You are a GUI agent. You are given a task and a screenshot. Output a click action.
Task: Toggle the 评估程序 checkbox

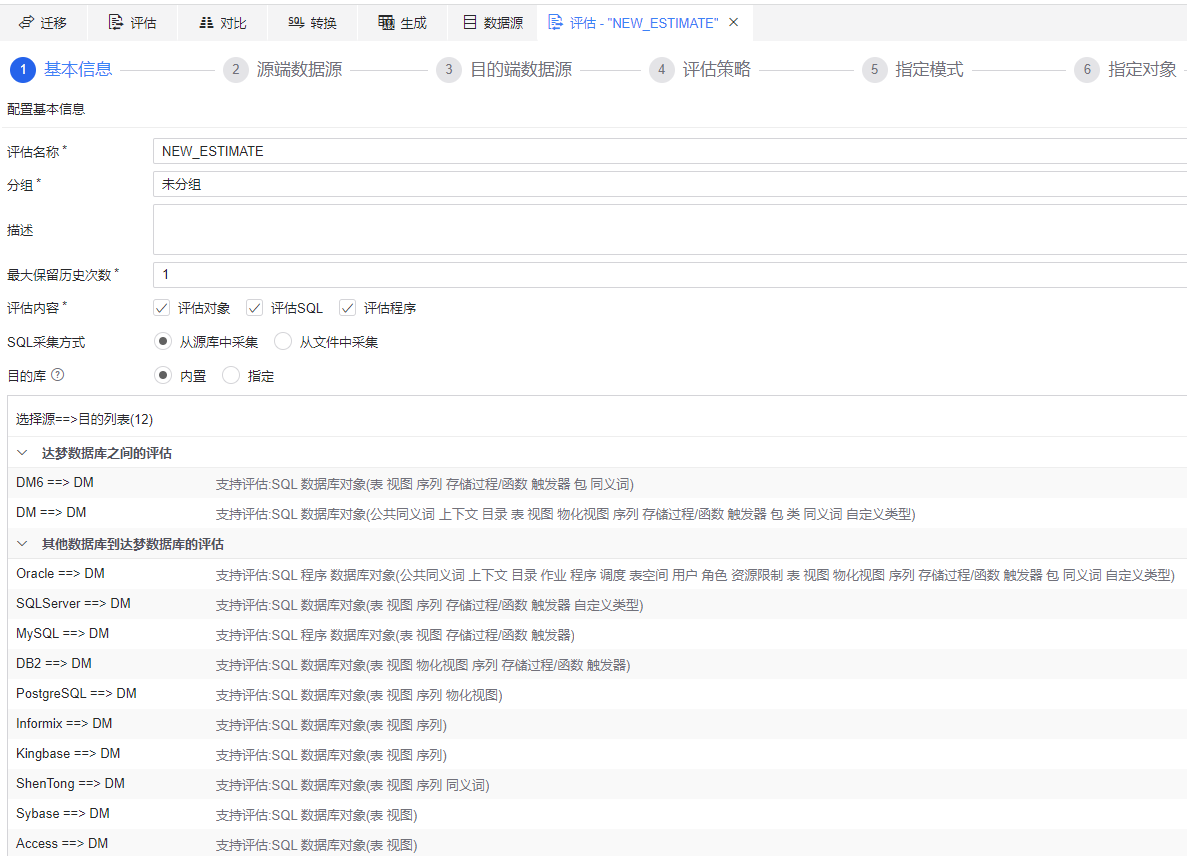(x=347, y=307)
